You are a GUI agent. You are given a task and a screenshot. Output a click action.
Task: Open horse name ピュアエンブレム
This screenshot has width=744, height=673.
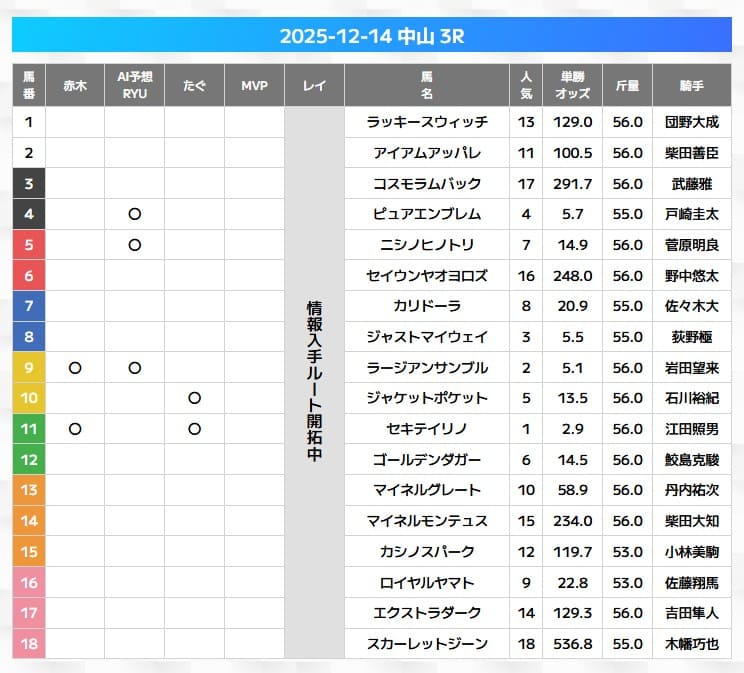point(426,214)
